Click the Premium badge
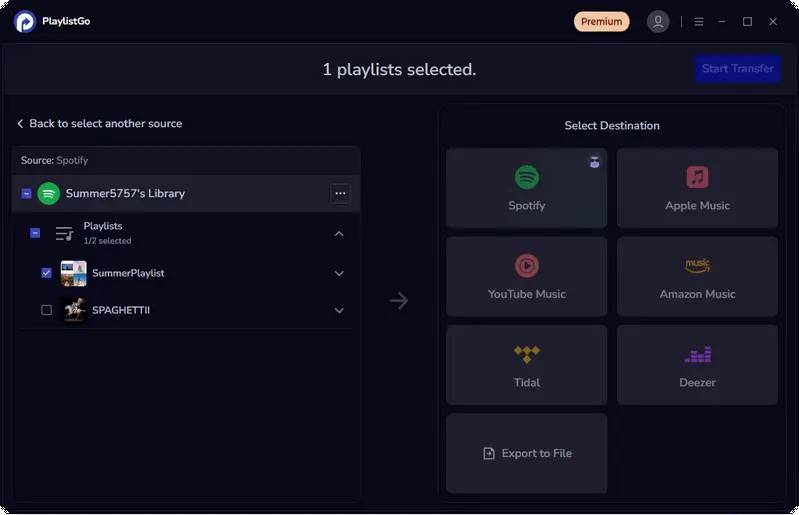 click(x=601, y=21)
